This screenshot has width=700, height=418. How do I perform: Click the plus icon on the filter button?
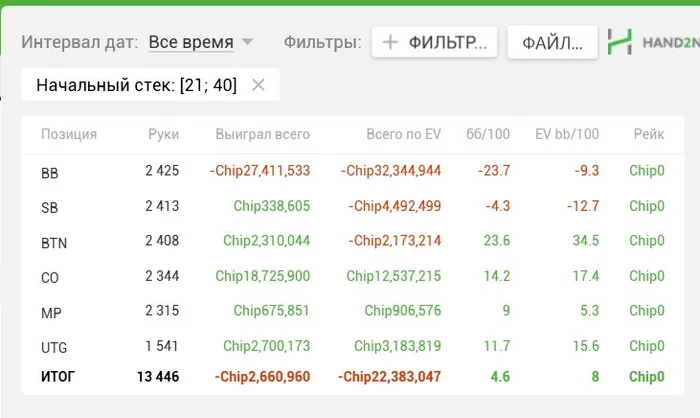(390, 42)
